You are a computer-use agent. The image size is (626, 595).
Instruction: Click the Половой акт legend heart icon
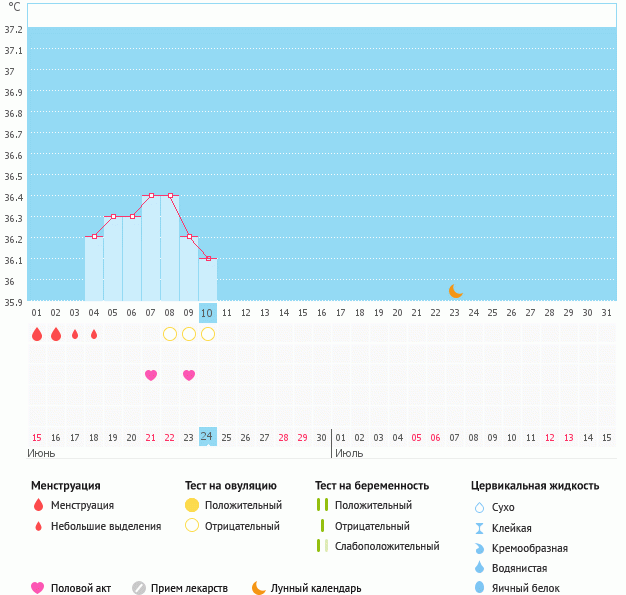tap(38, 588)
